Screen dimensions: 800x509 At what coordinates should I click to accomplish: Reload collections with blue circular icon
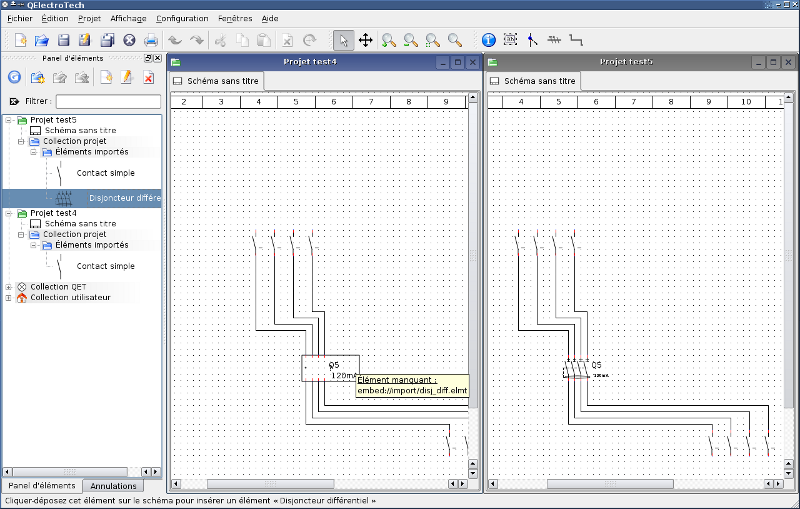14,77
